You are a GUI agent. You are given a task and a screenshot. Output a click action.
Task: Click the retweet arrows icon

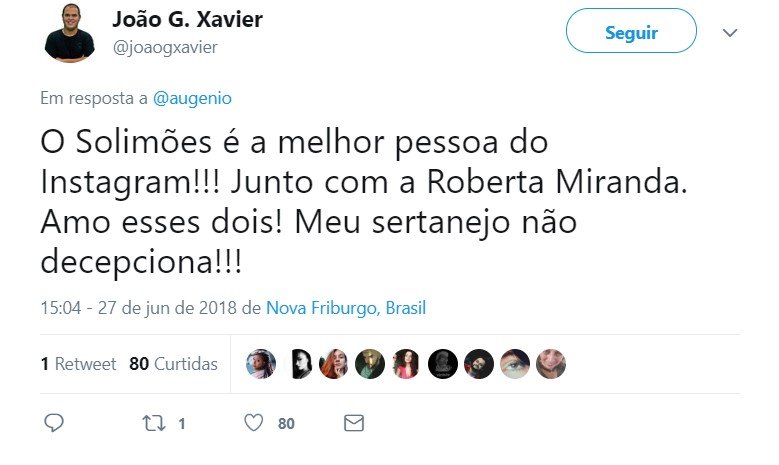[154, 423]
